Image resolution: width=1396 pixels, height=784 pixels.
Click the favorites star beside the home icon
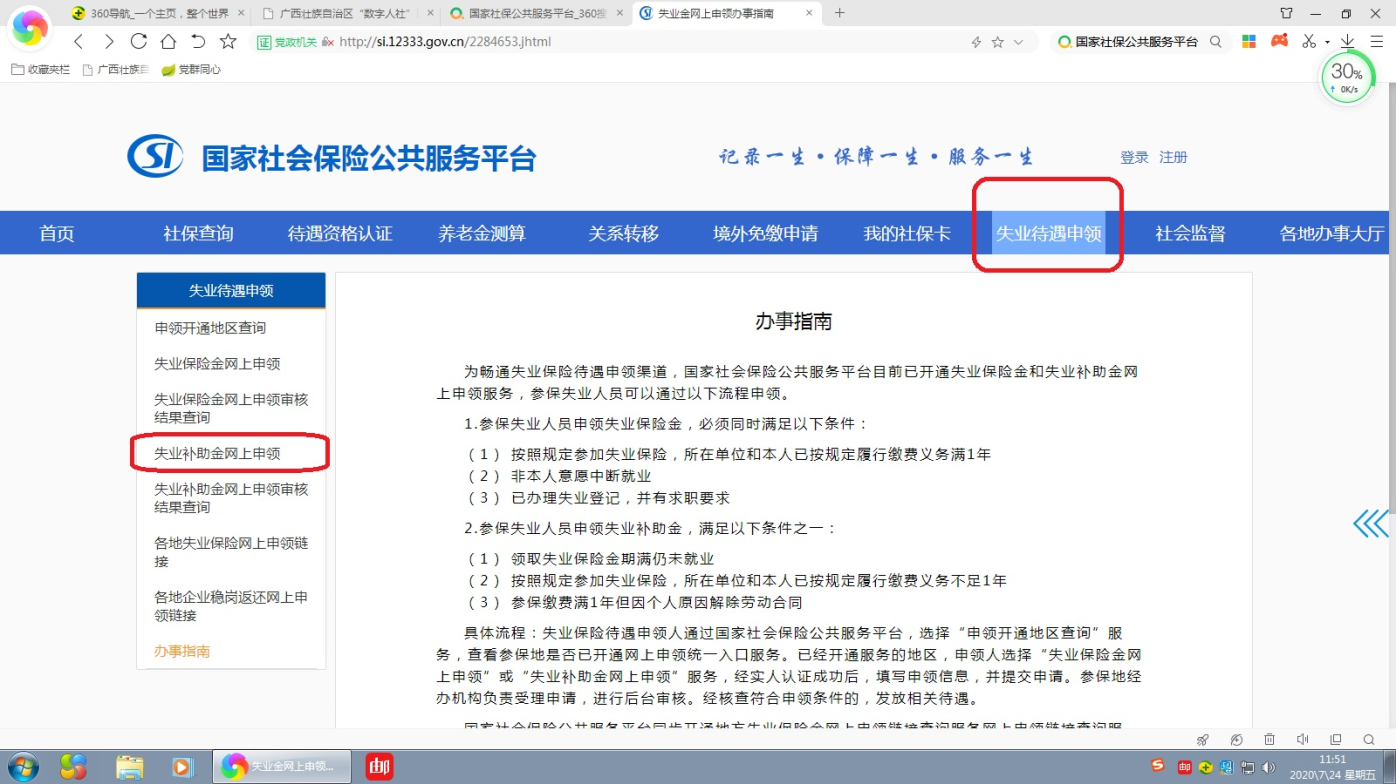228,42
